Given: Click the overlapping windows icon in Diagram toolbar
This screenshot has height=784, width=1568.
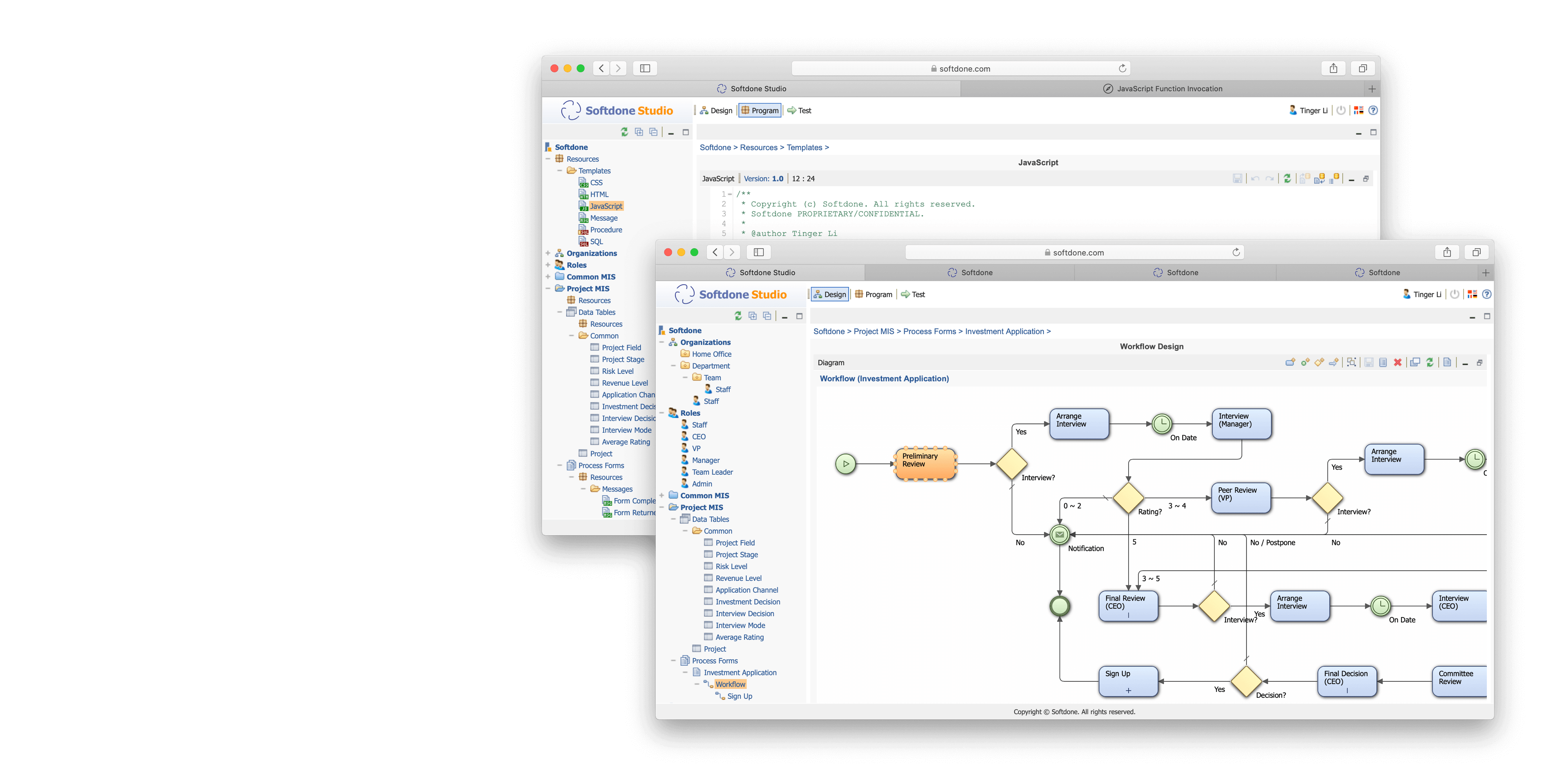Looking at the screenshot, I should pos(1415,363).
